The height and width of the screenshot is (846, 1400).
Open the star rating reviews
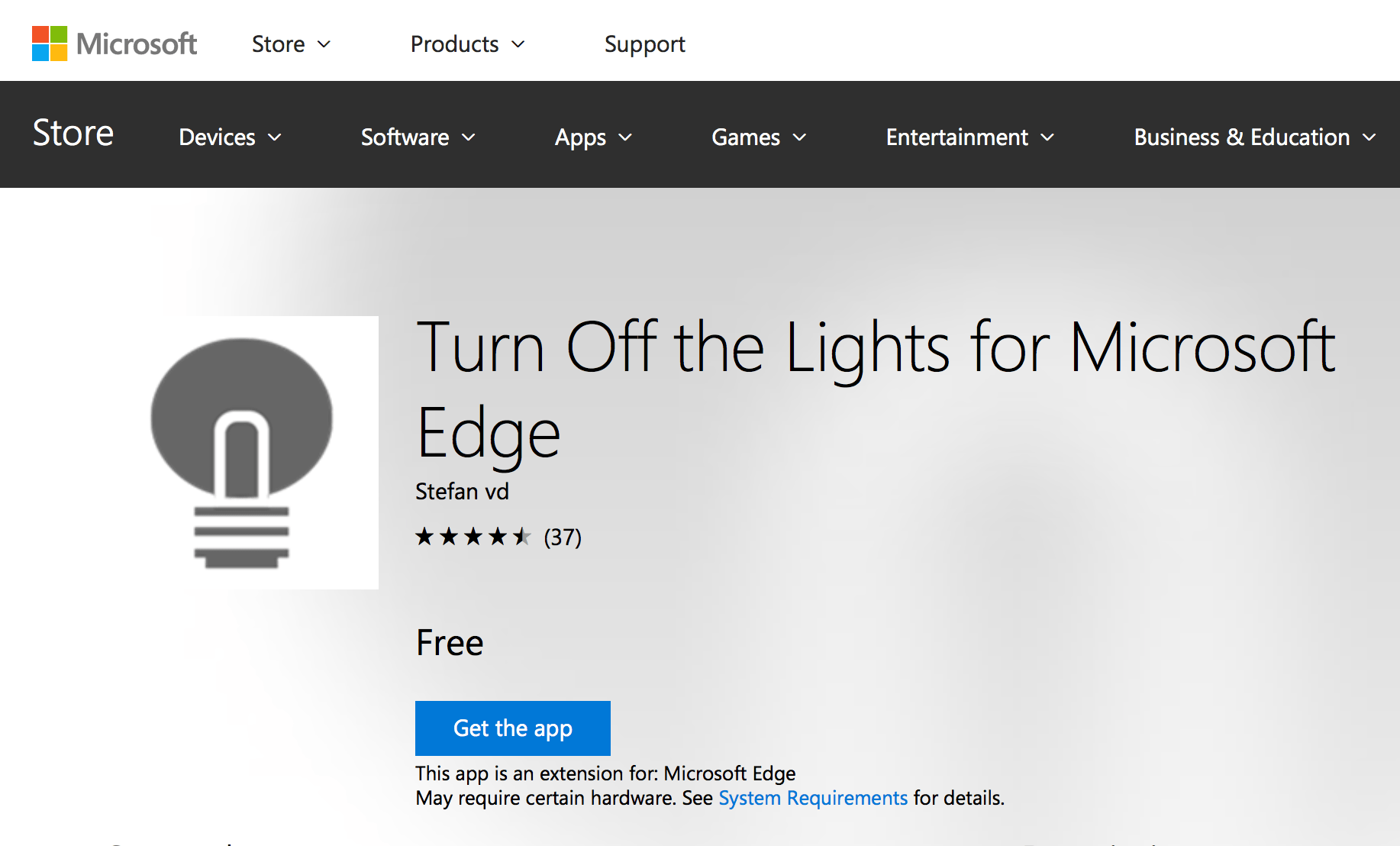coord(473,537)
